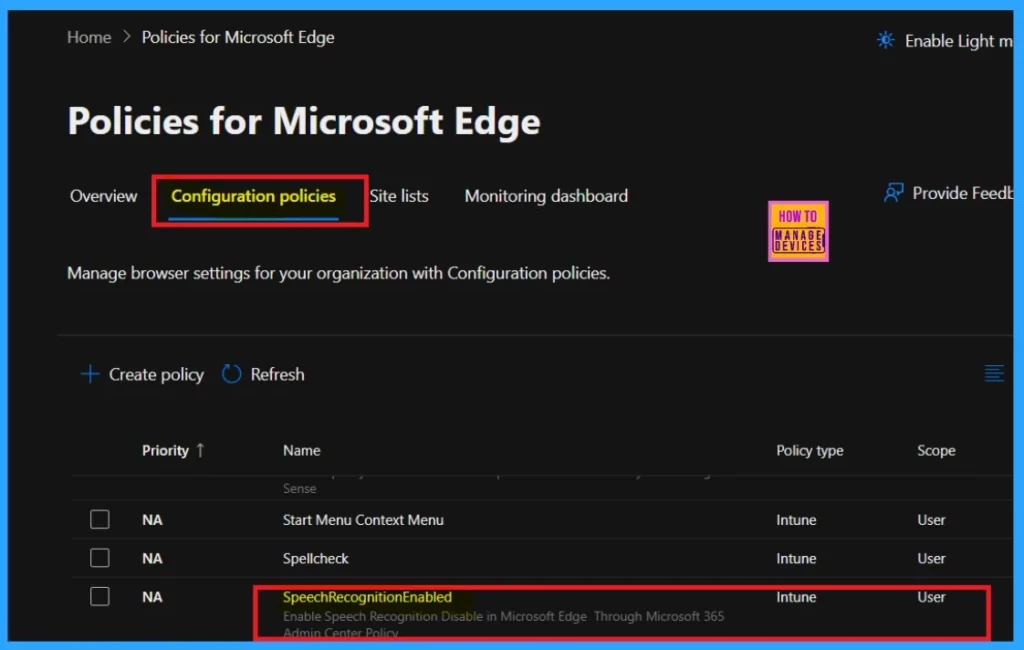Viewport: 1024px width, 650px height.
Task: Click the Refresh button label
Action: [x=278, y=374]
